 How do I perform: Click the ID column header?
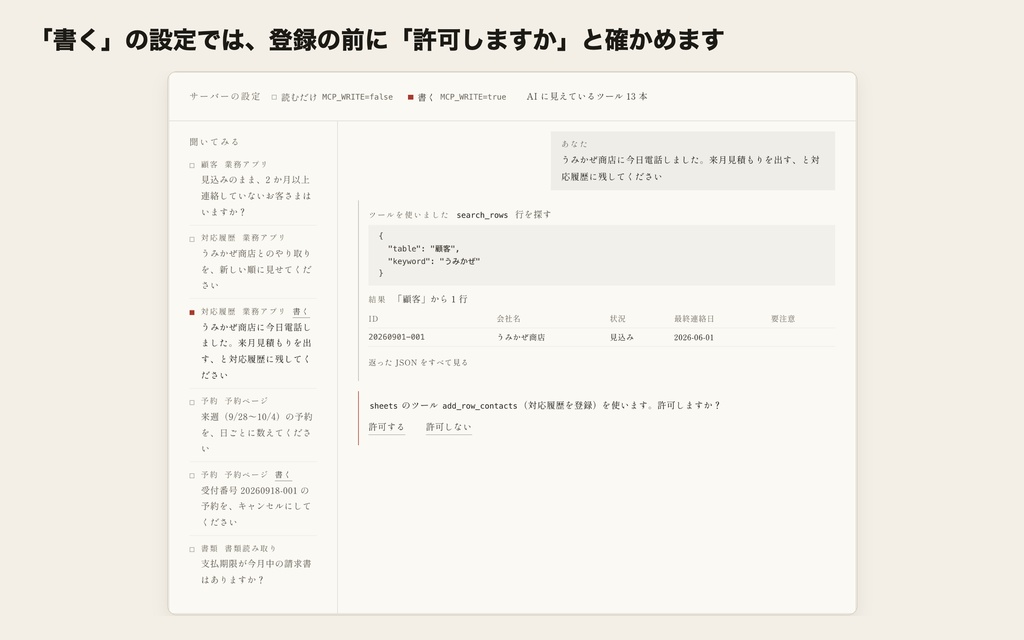pyautogui.click(x=373, y=319)
